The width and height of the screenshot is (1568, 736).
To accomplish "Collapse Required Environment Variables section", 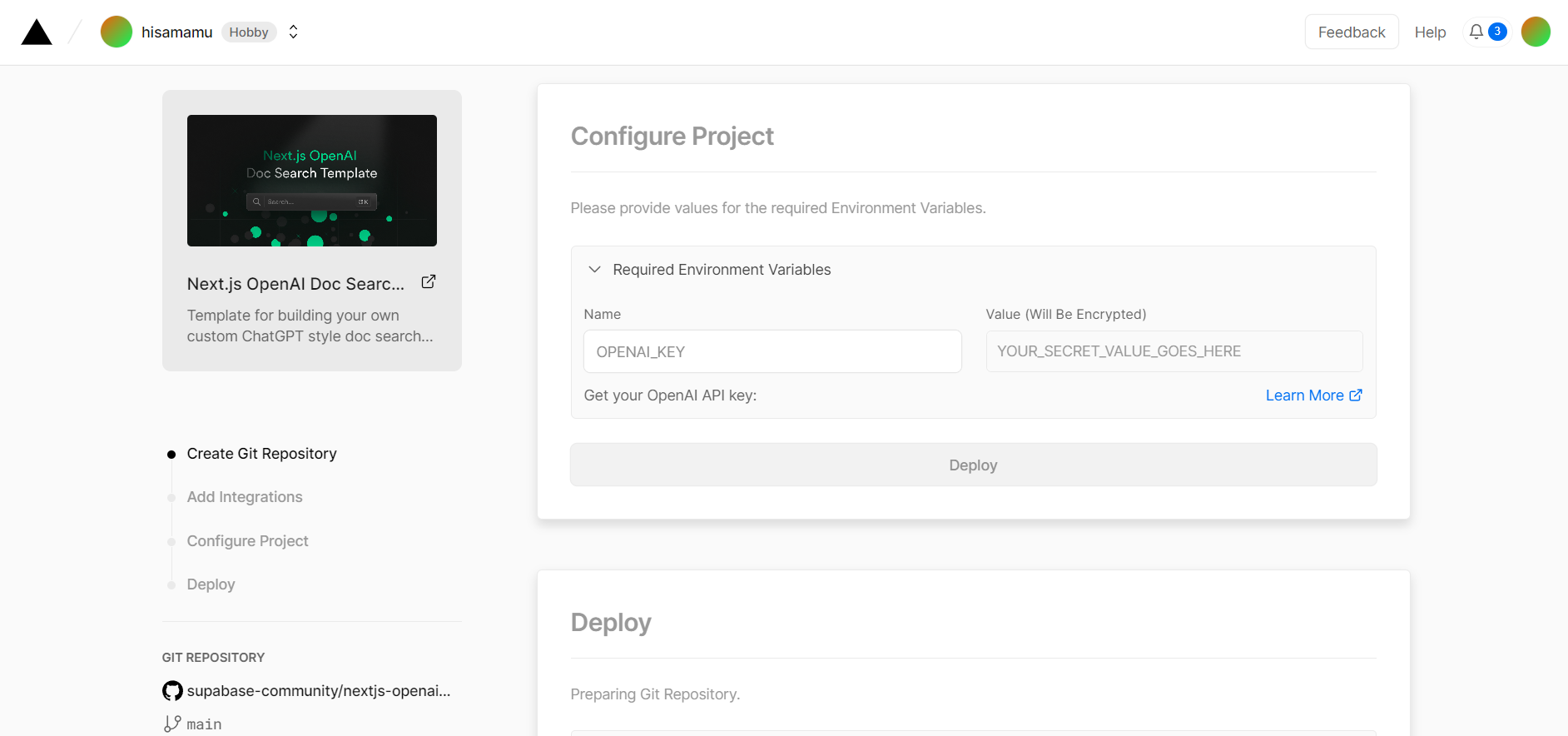I will pos(595,270).
